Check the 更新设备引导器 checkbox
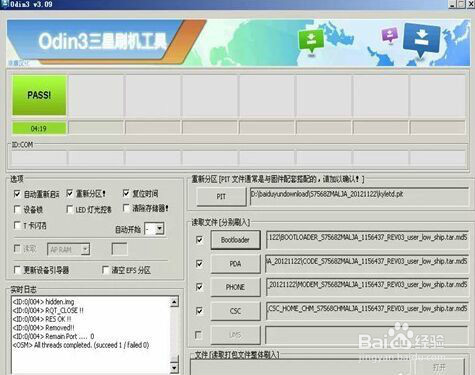 coord(17,270)
